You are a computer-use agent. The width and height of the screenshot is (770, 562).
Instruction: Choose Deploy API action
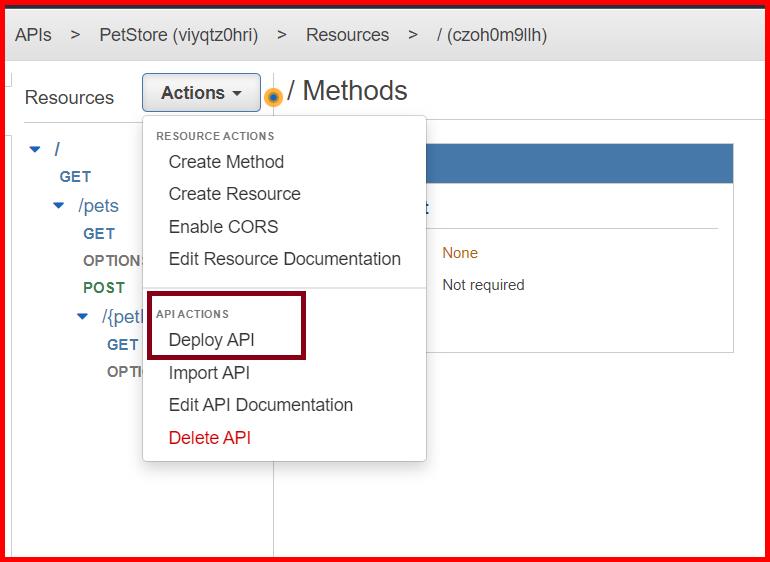pyautogui.click(x=211, y=340)
